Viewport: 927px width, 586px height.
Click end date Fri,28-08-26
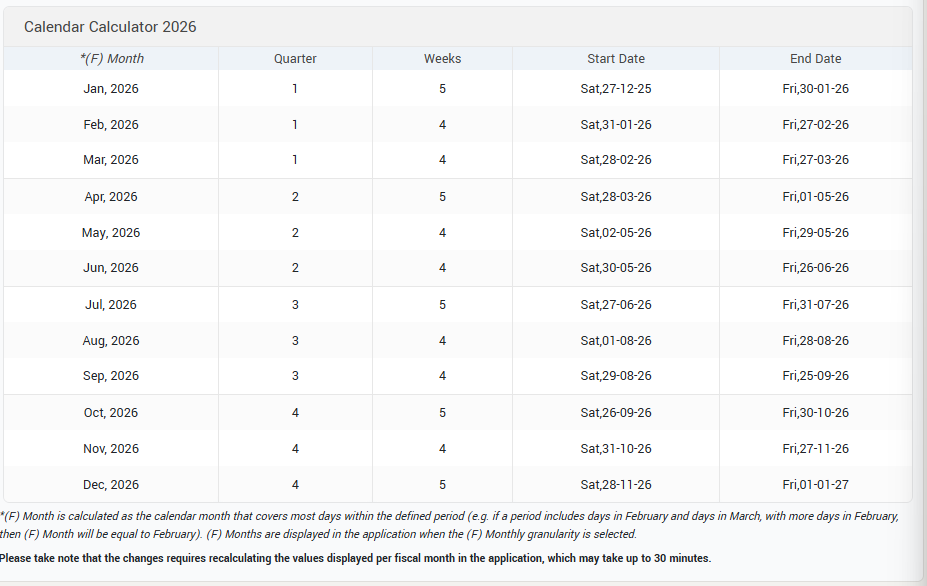tap(815, 341)
